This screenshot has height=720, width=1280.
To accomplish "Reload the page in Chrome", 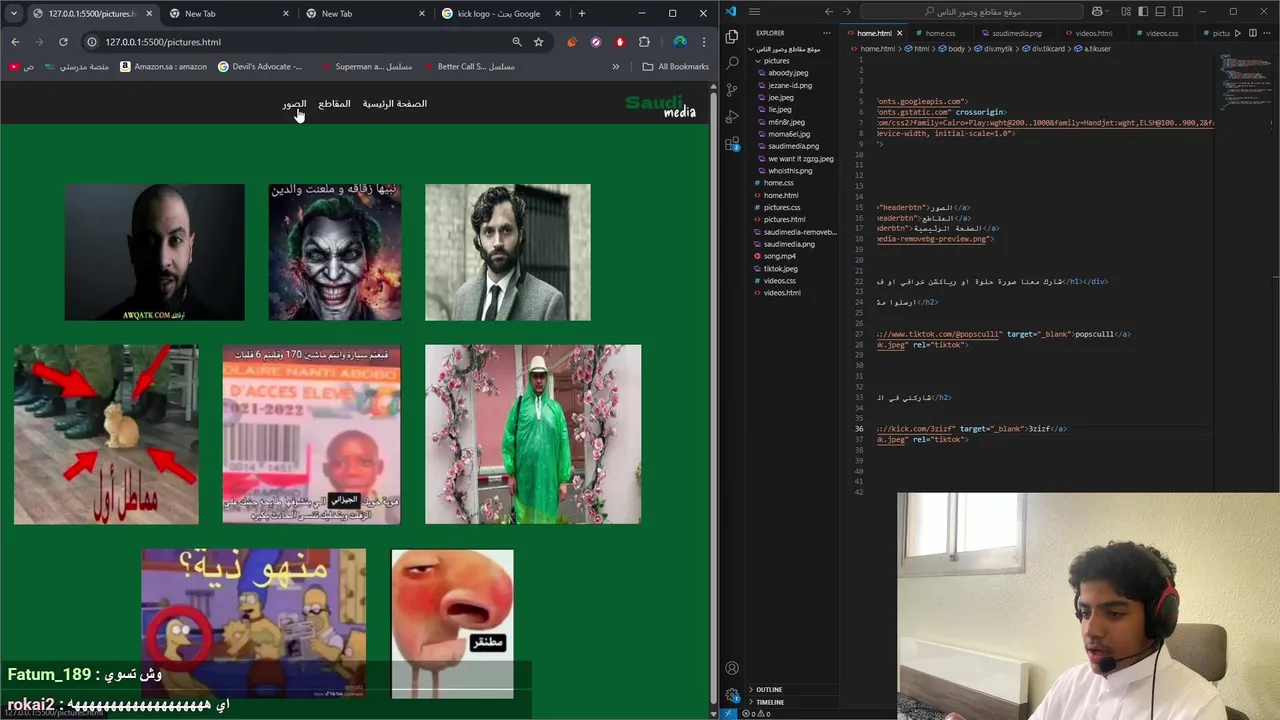I will (x=63, y=42).
